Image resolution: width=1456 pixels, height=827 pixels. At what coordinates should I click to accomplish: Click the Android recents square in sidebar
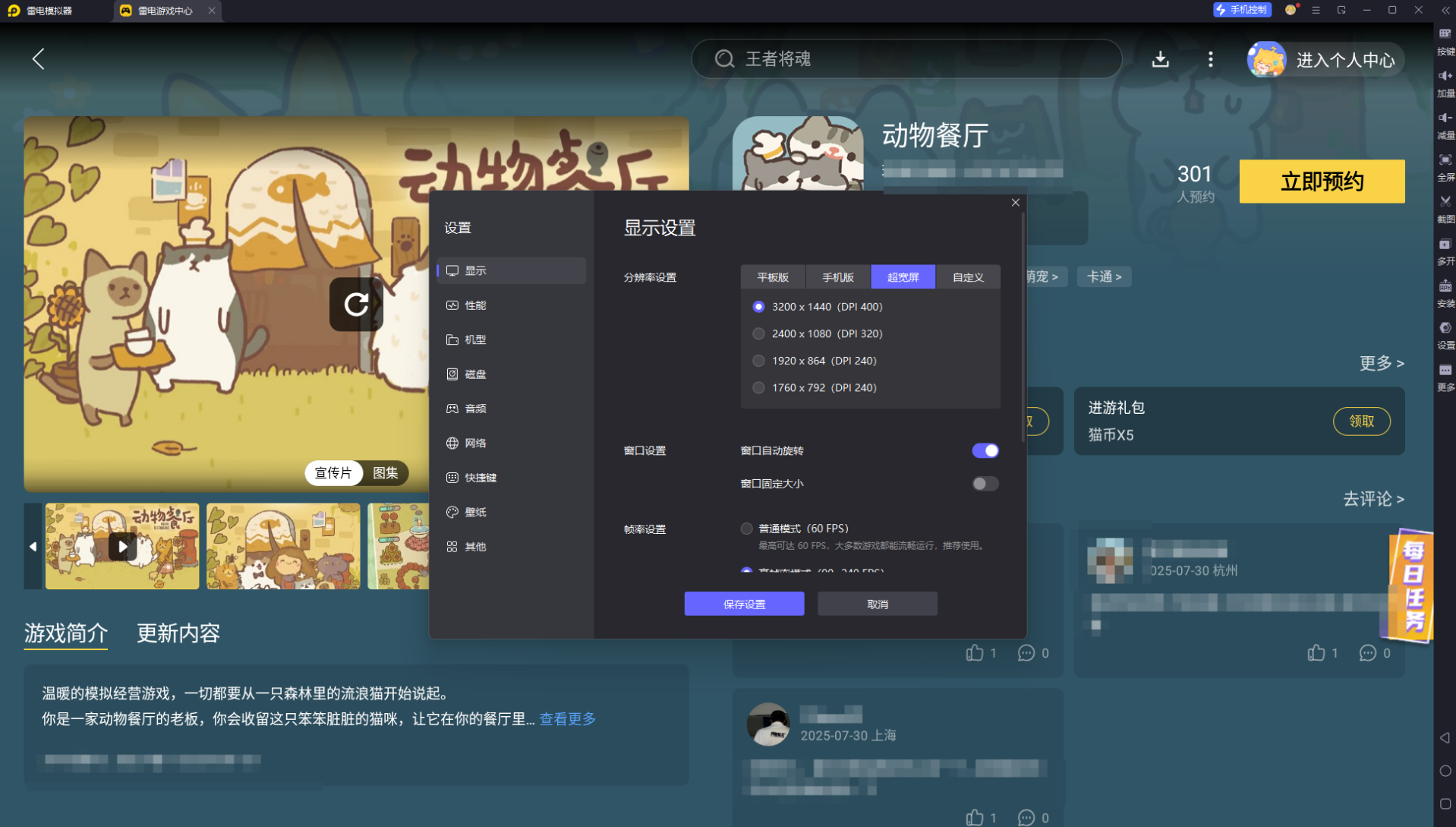1445,803
